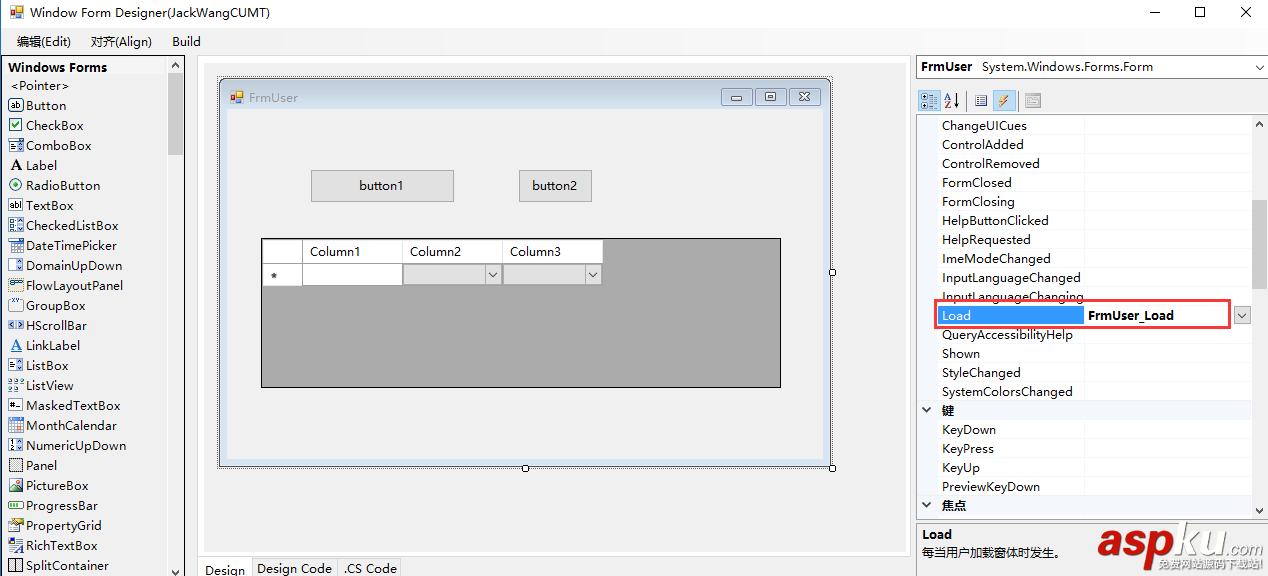Select the new-row asterisk header
Image resolution: width=1268 pixels, height=576 pixels.
tap(282, 274)
